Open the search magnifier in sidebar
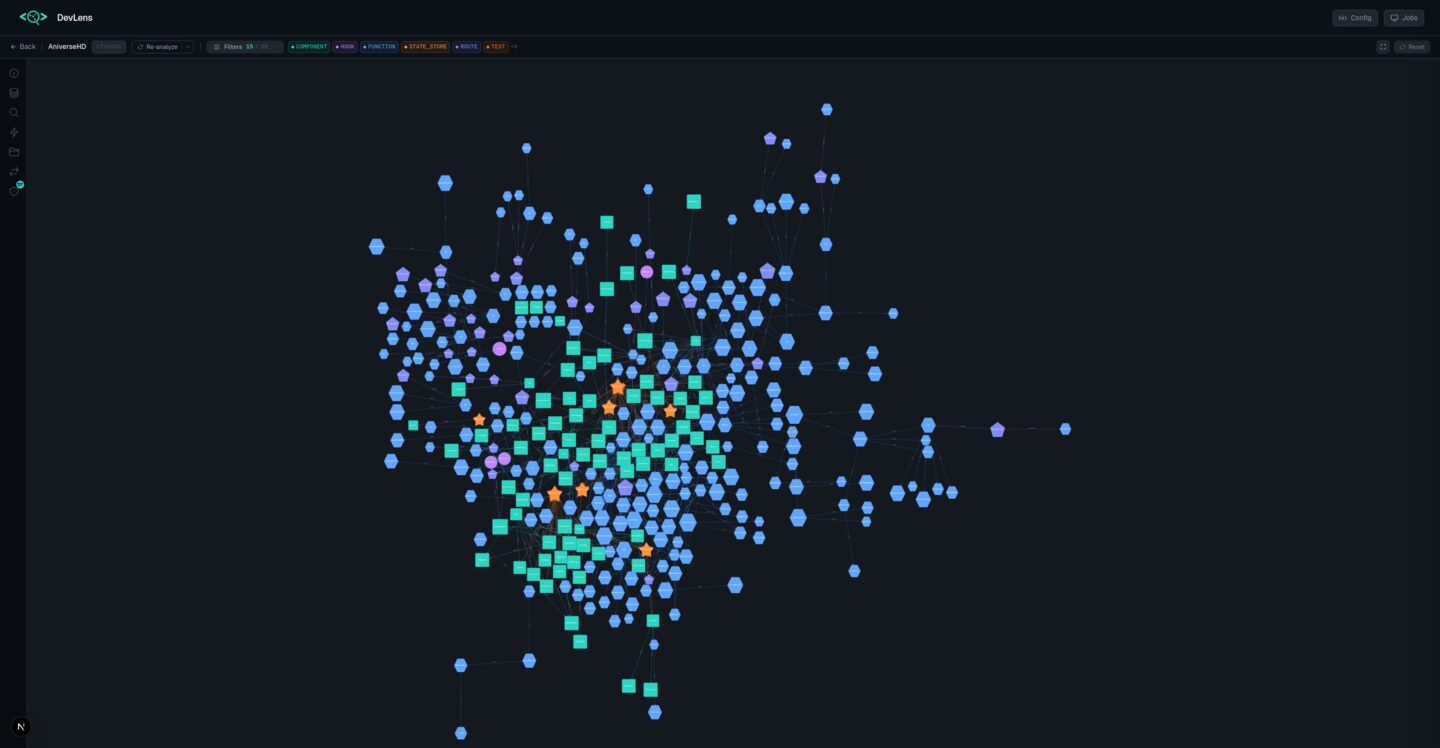This screenshot has width=1440, height=748. pyautogui.click(x=14, y=113)
